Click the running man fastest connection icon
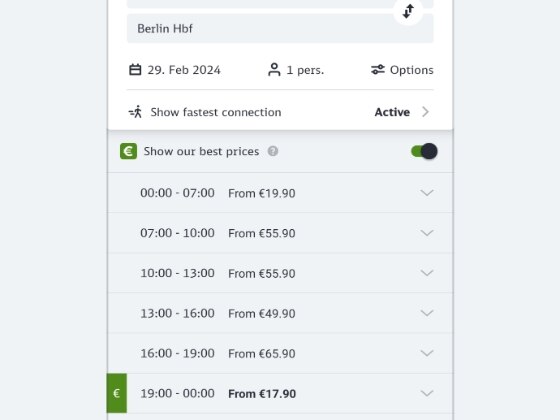 [x=135, y=112]
